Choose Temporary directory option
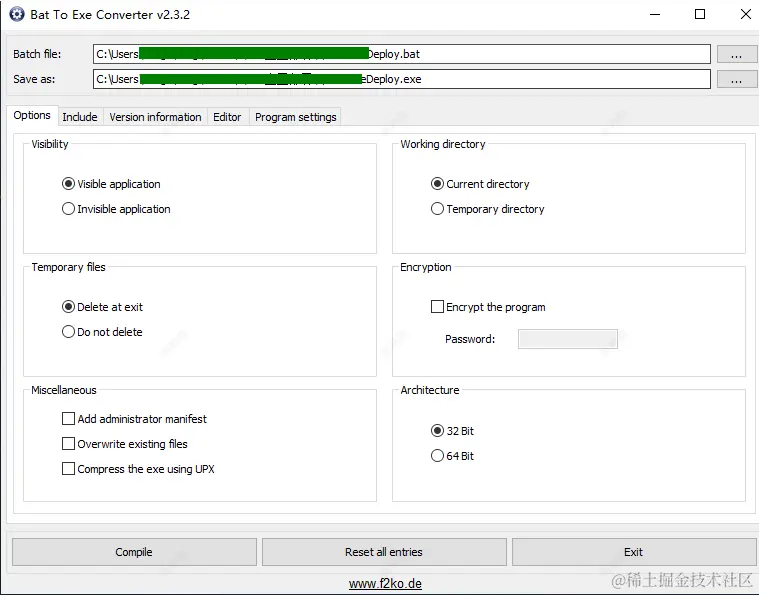The width and height of the screenshot is (759, 595). pos(487,209)
